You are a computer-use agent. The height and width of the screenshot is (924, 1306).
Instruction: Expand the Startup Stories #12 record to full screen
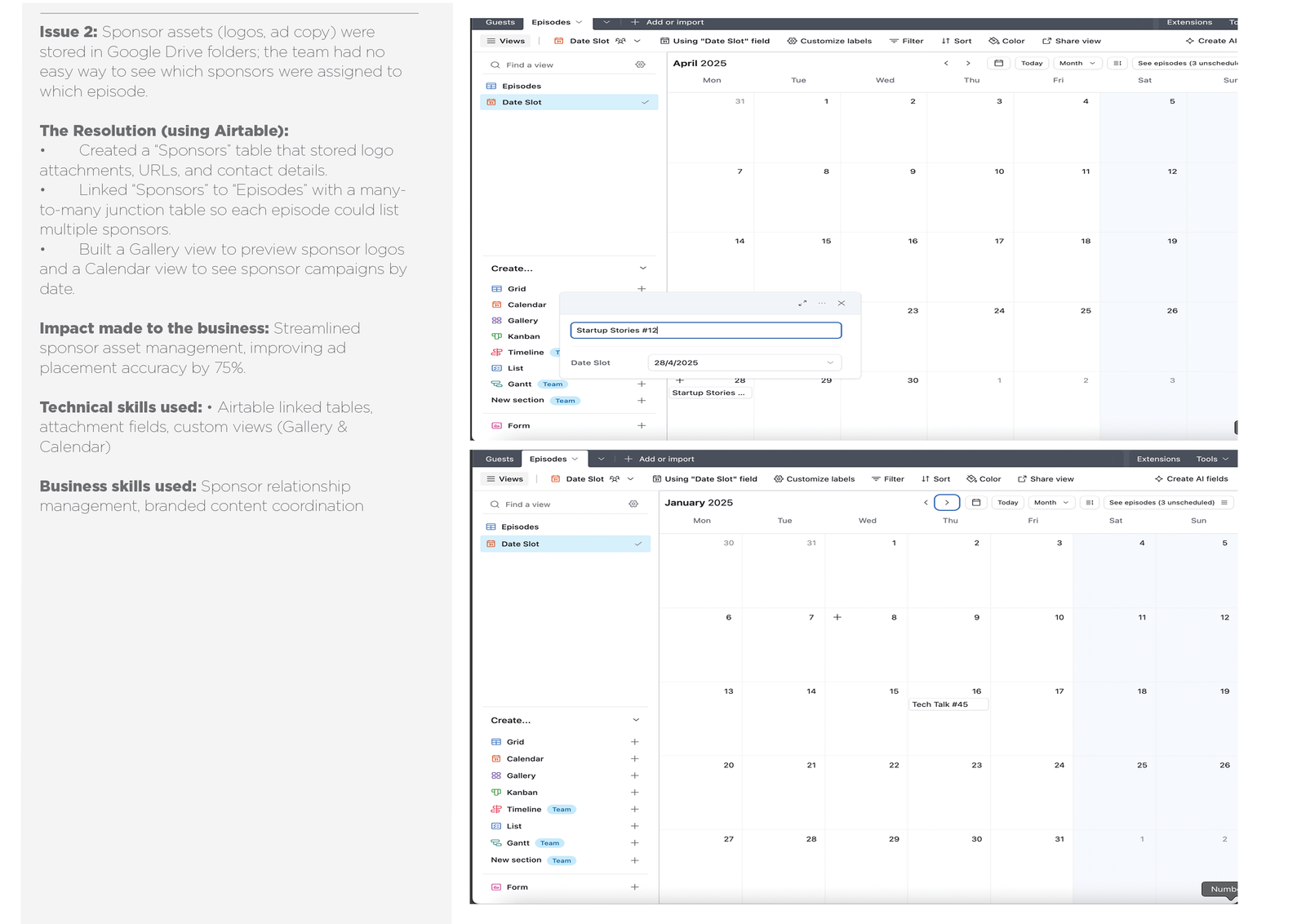[x=802, y=303]
